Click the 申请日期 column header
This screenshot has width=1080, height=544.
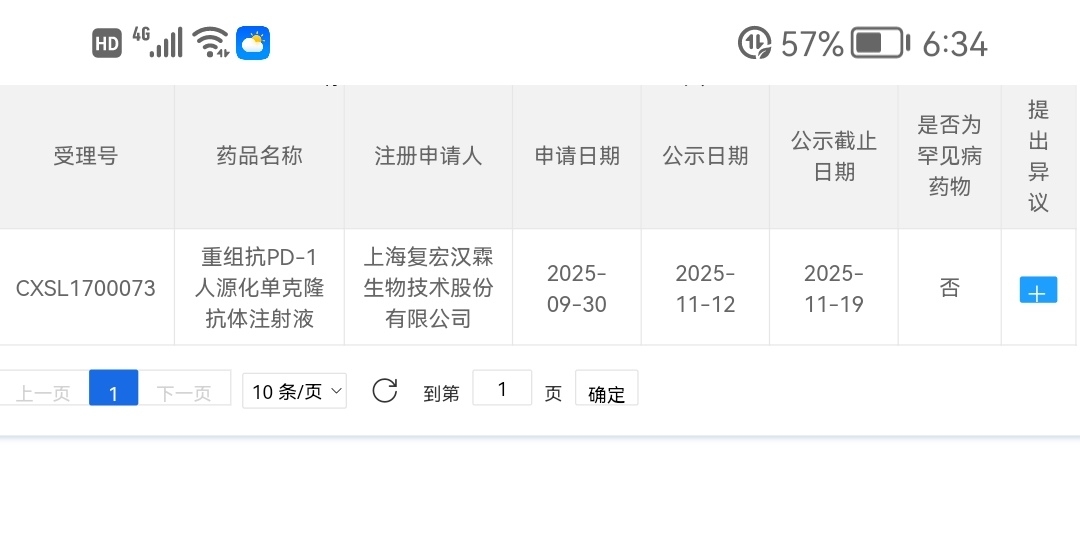tap(577, 156)
